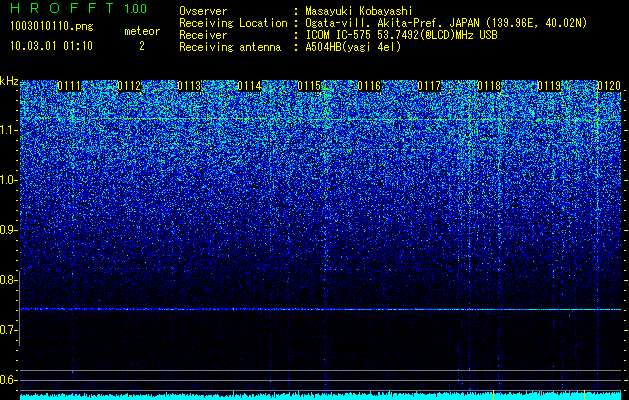The width and height of the screenshot is (629, 400).
Task: Click the timestamp 10.03.01 01:10
Action: point(51,46)
